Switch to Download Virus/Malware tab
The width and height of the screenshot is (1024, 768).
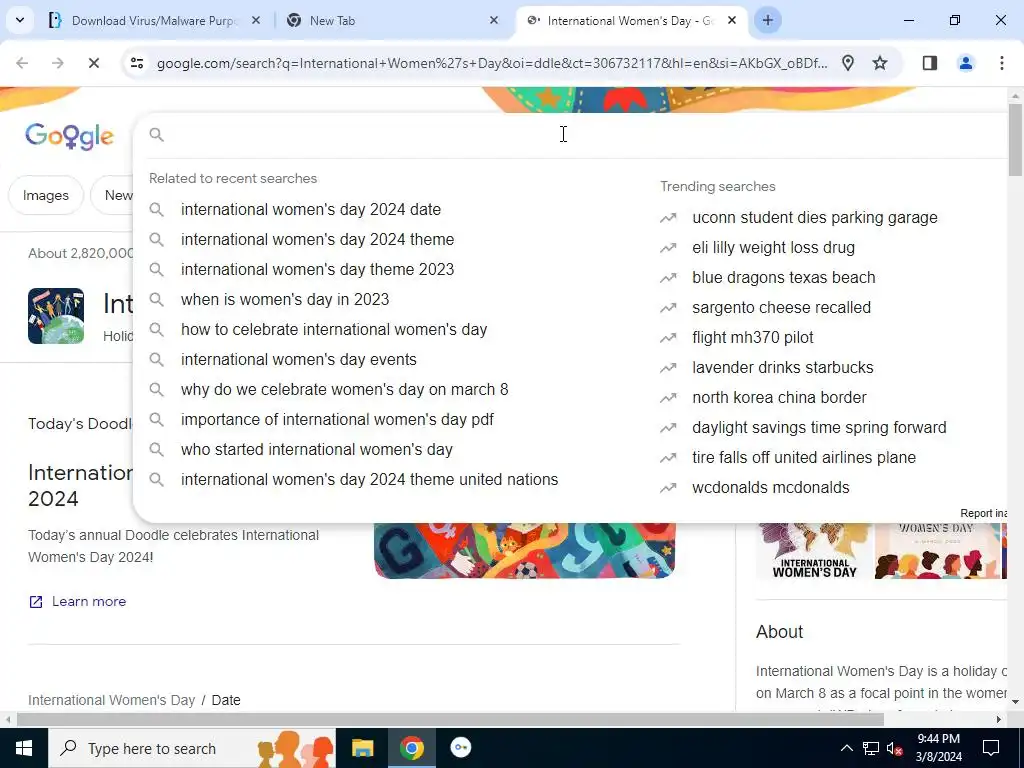[x=155, y=21]
